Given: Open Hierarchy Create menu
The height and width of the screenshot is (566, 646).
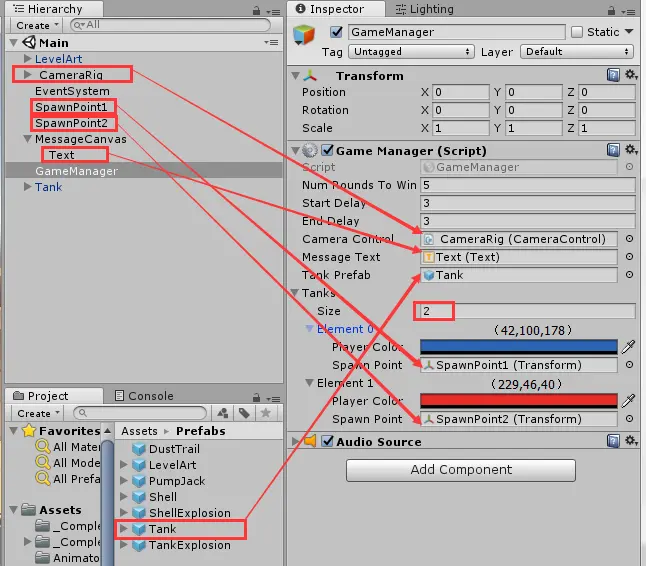Looking at the screenshot, I should [37, 26].
